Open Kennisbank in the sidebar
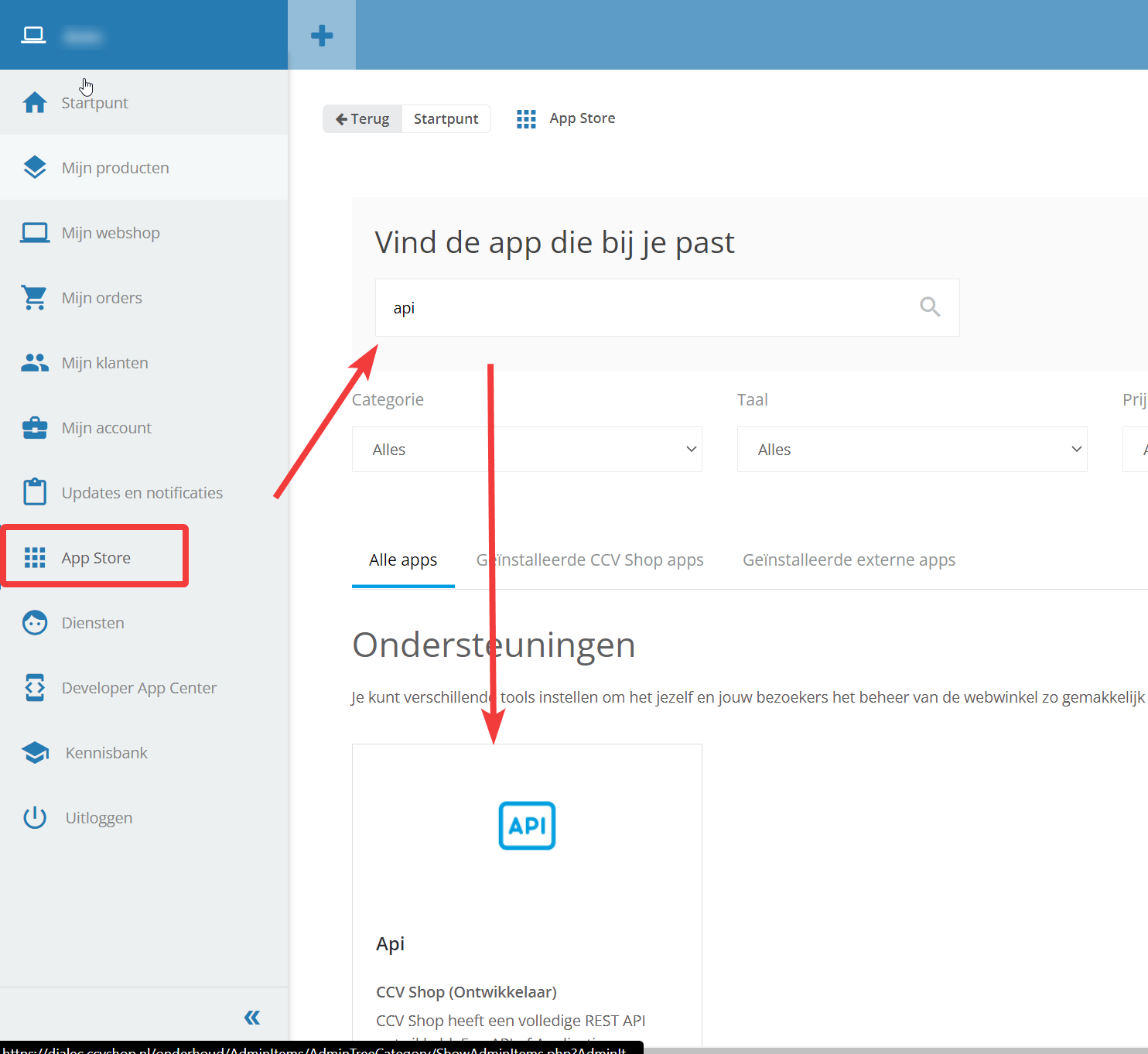This screenshot has width=1148, height=1054. [x=106, y=752]
